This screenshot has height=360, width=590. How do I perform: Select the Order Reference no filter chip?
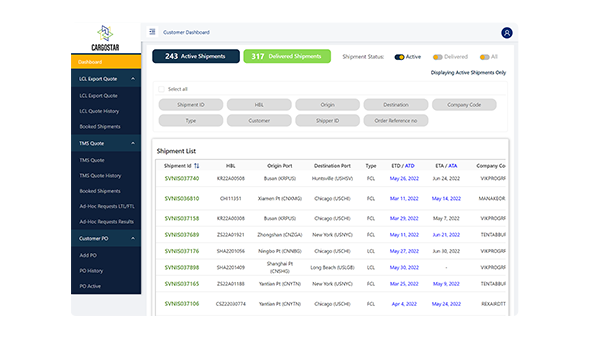(x=396, y=121)
